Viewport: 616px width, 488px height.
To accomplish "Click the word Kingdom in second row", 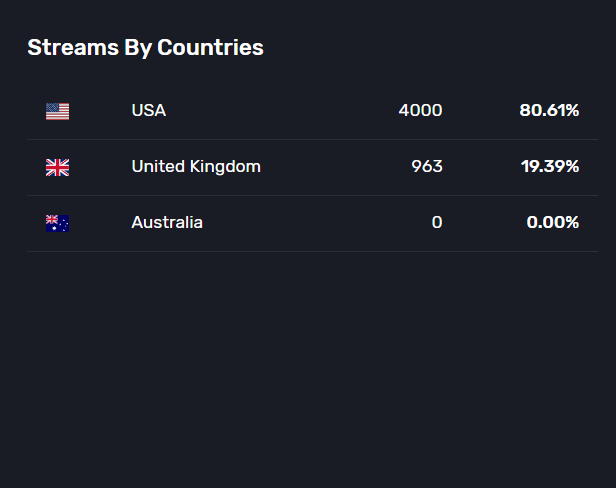I will tap(225, 167).
